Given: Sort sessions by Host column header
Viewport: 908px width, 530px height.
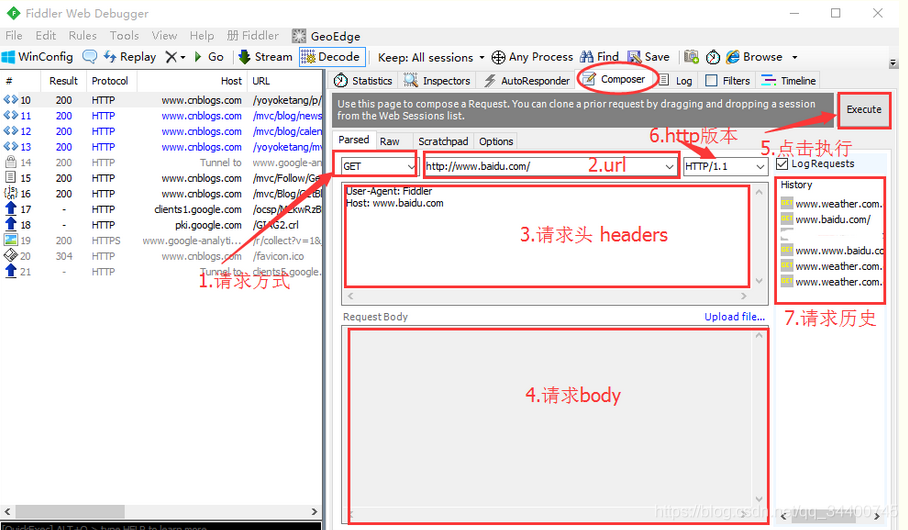Looking at the screenshot, I should (192, 81).
